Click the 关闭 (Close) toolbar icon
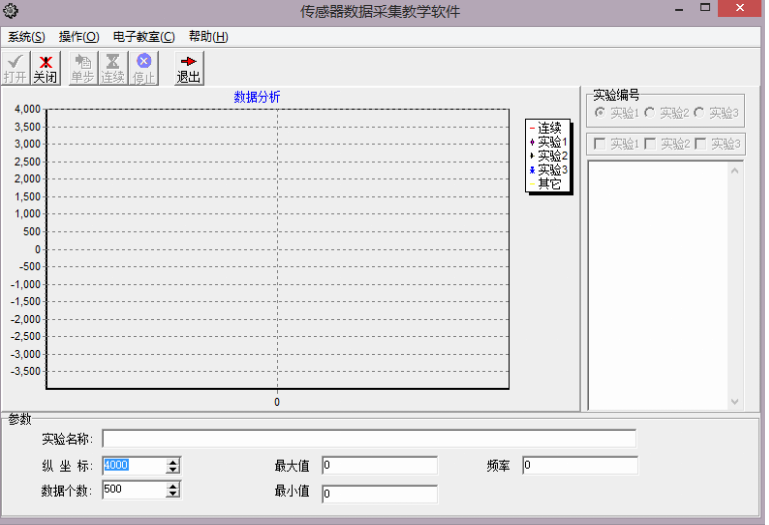Viewport: 769px width, 525px height. tap(45, 62)
